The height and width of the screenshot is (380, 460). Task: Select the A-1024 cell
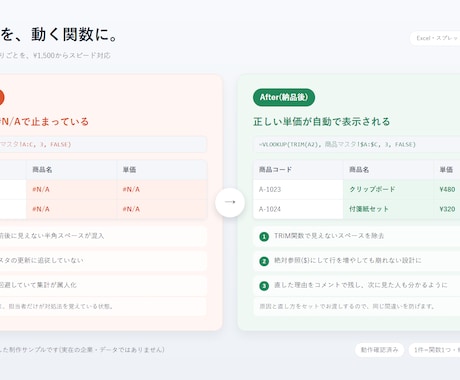298,209
